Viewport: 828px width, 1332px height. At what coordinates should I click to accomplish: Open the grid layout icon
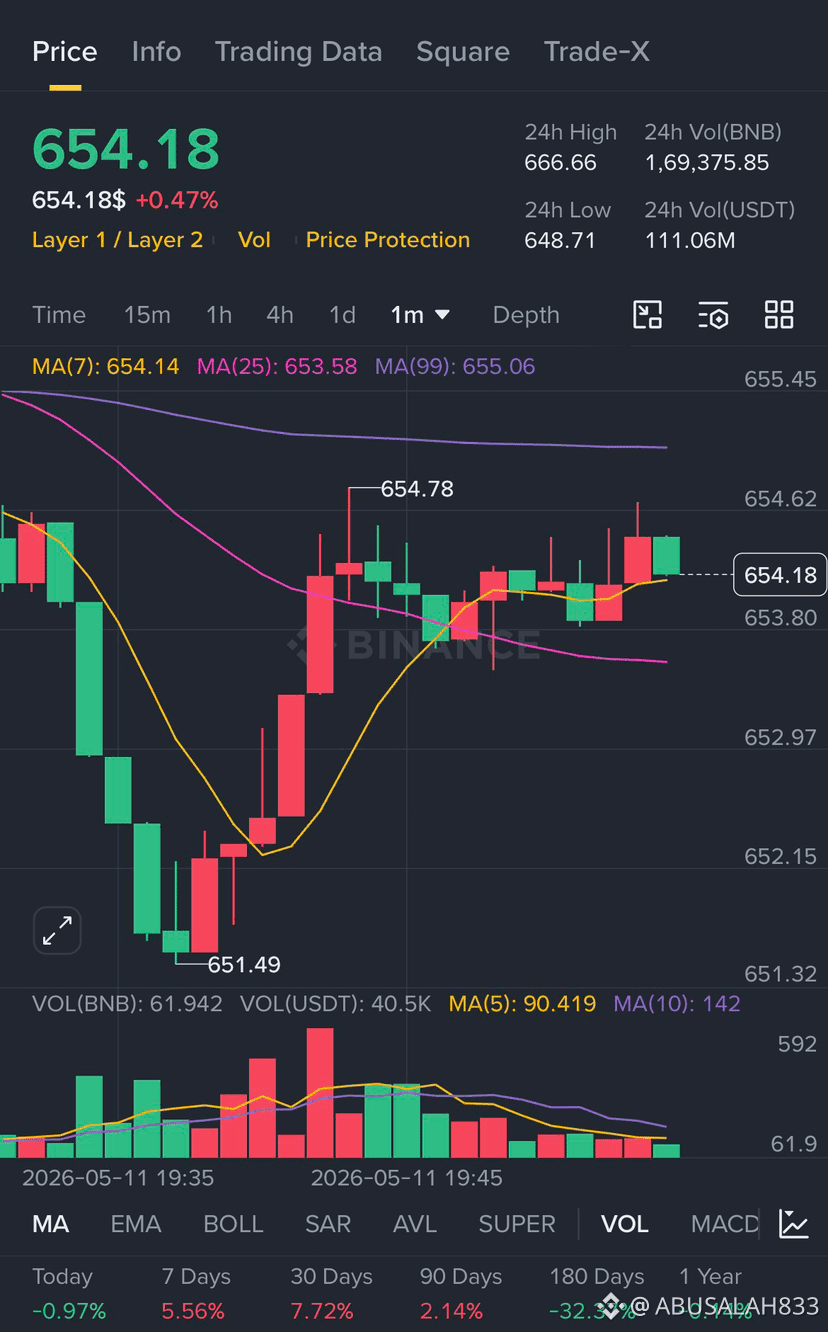click(779, 315)
